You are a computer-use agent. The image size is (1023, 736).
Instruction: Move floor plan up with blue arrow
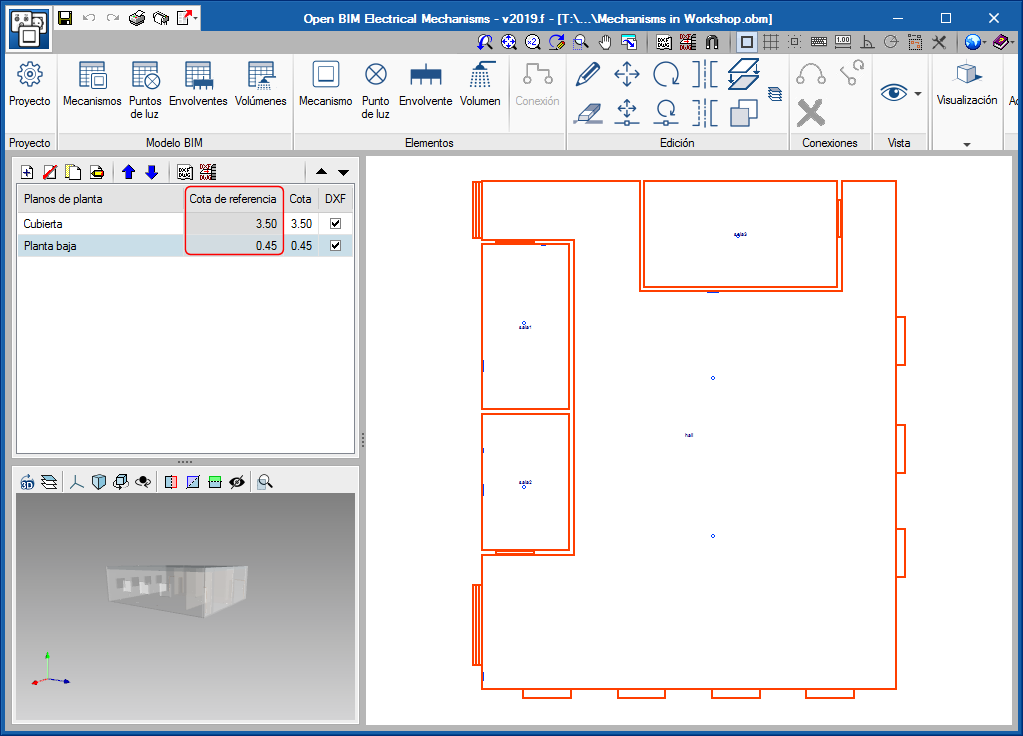[129, 172]
